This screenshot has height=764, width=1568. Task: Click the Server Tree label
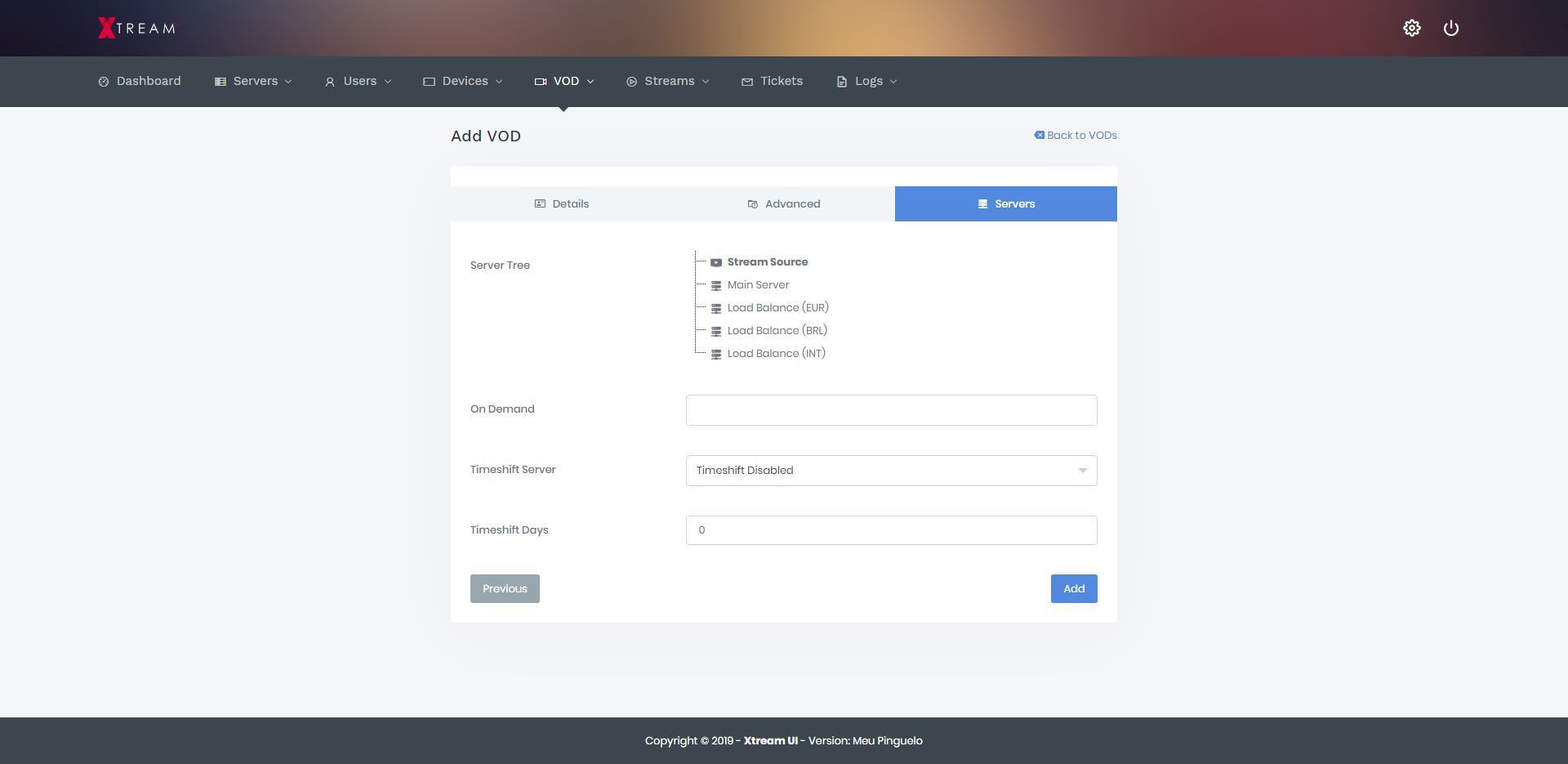(500, 266)
